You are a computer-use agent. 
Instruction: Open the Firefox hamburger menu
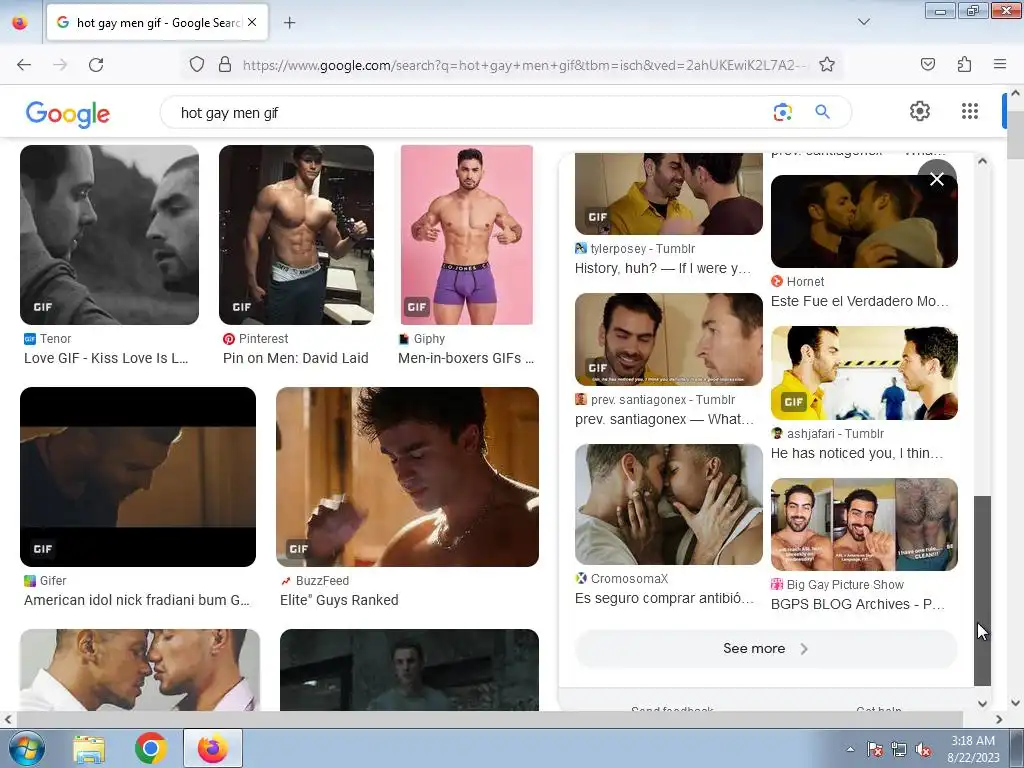[x=999, y=64]
